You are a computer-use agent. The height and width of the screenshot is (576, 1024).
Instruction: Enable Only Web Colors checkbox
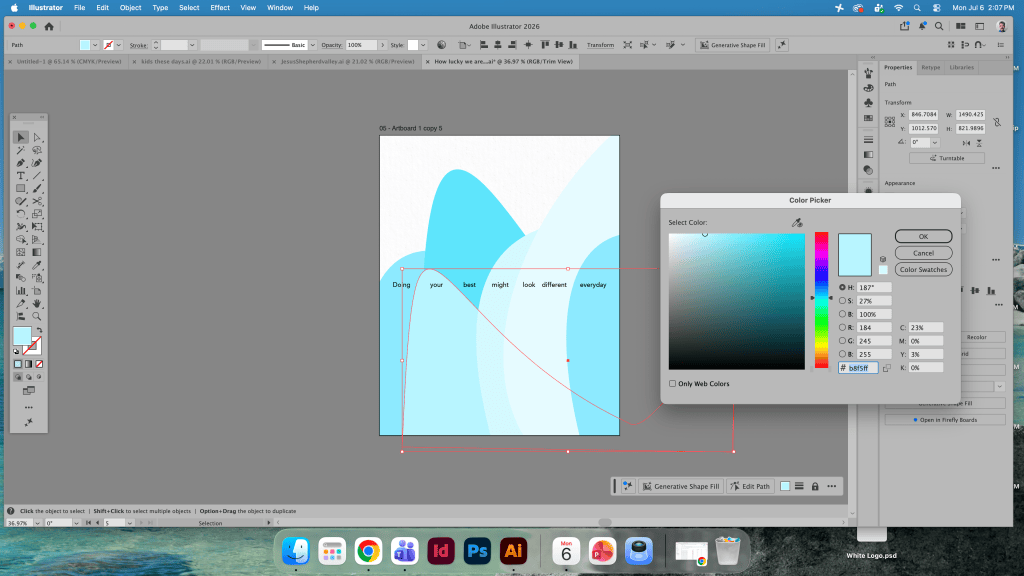[x=672, y=383]
